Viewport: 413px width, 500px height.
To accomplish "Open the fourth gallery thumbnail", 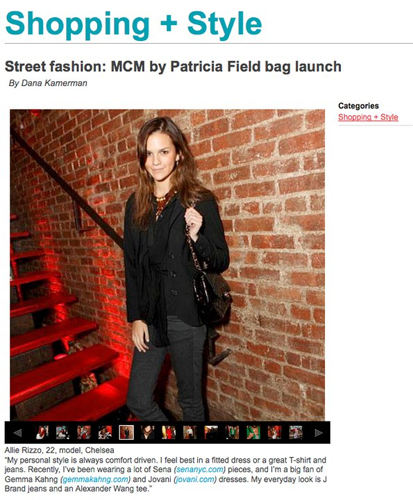I will 105,432.
